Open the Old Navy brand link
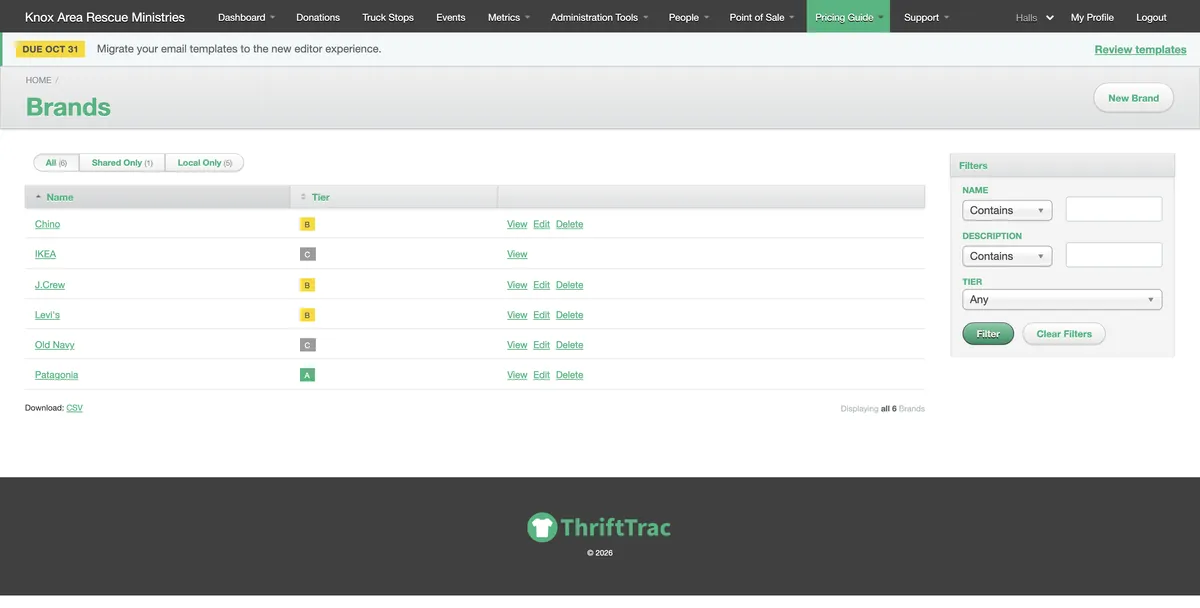This screenshot has width=1200, height=608. coord(55,345)
